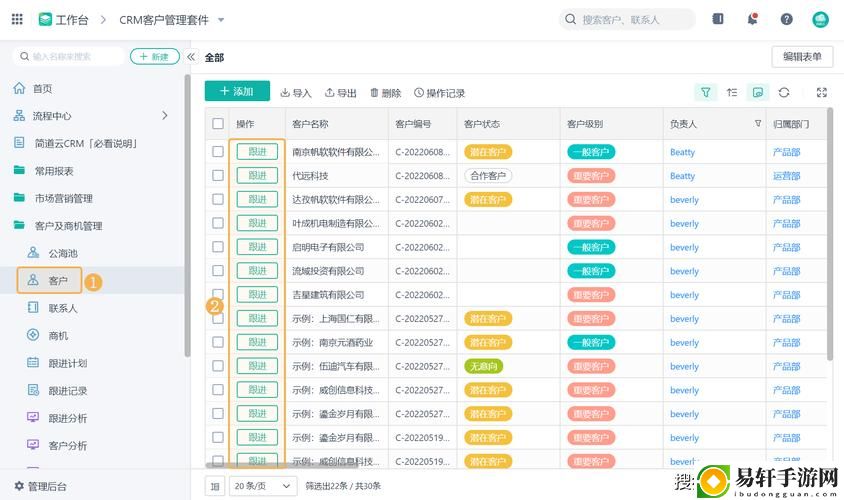Click the 编辑表单 button

point(802,57)
